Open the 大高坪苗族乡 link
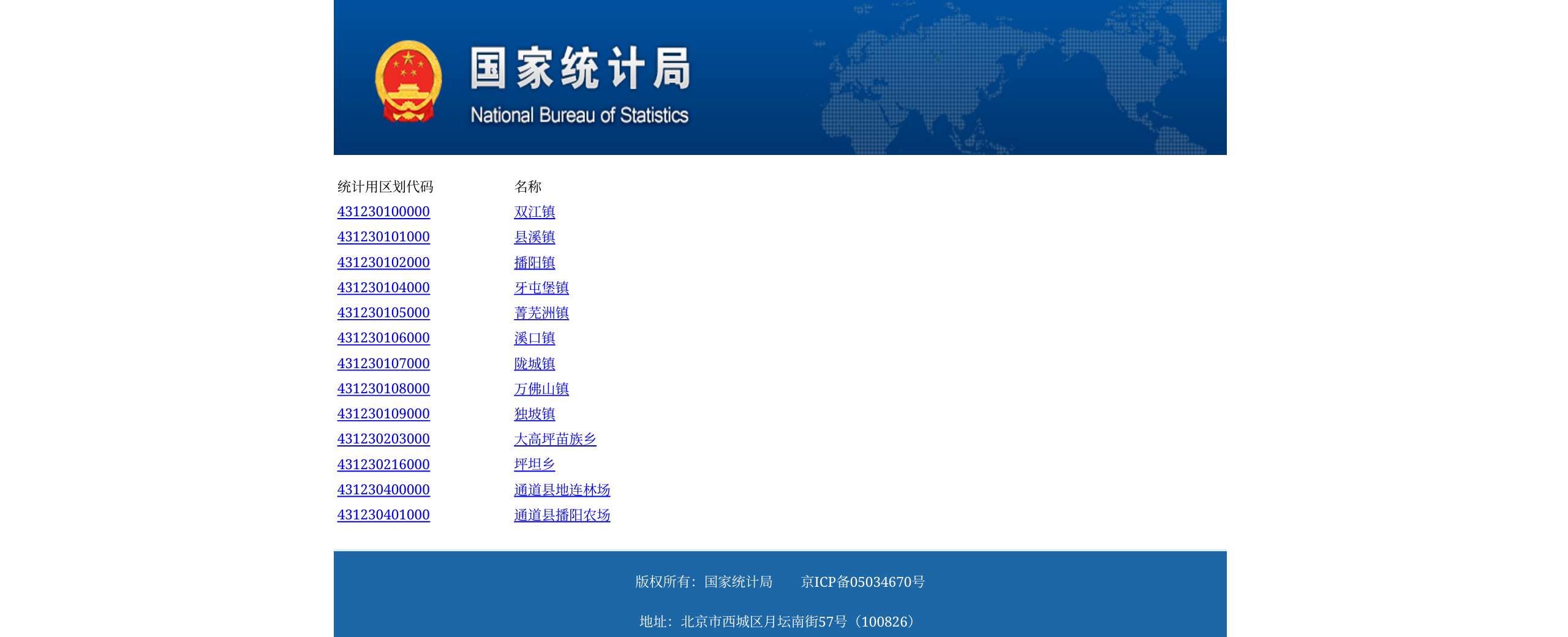 tap(555, 439)
